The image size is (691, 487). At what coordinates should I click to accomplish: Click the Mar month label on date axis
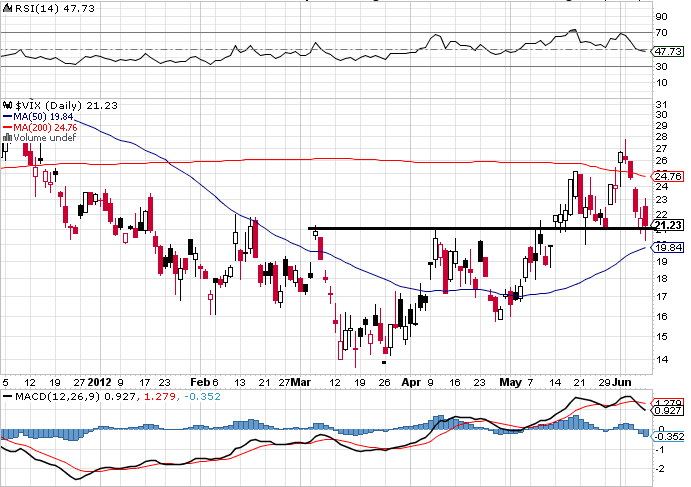click(301, 382)
